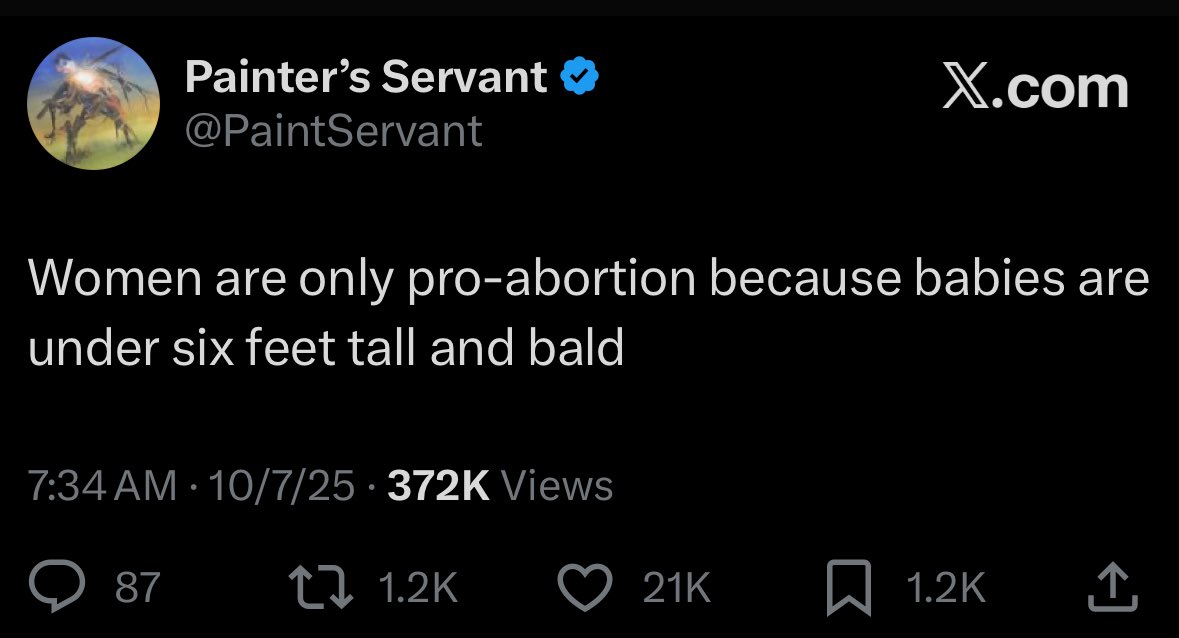The width and height of the screenshot is (1179, 638).
Task: Click the 21K likes count
Action: pyautogui.click(x=676, y=588)
